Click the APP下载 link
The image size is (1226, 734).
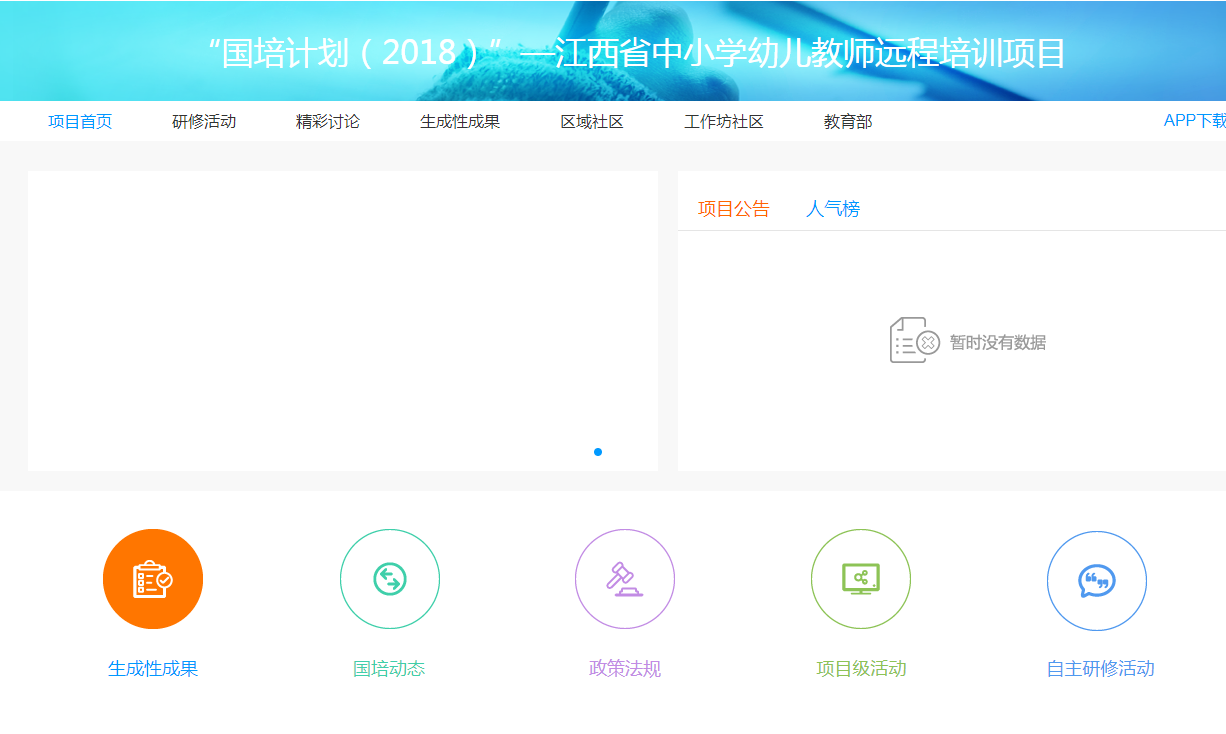(x=1195, y=121)
